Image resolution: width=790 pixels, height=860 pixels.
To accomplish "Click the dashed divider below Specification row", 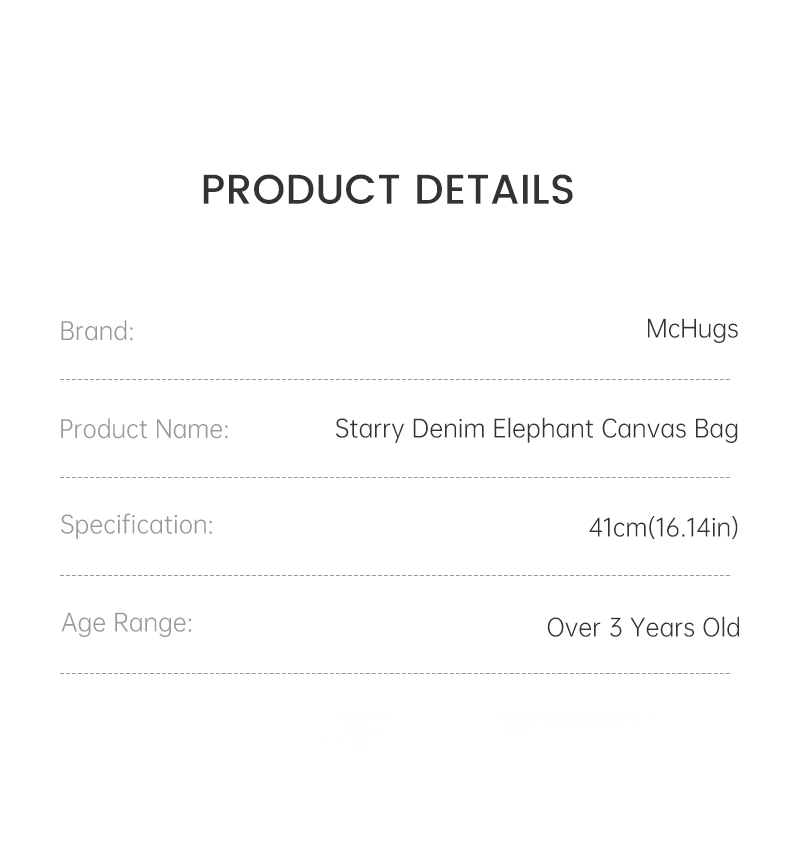I will click(395, 576).
